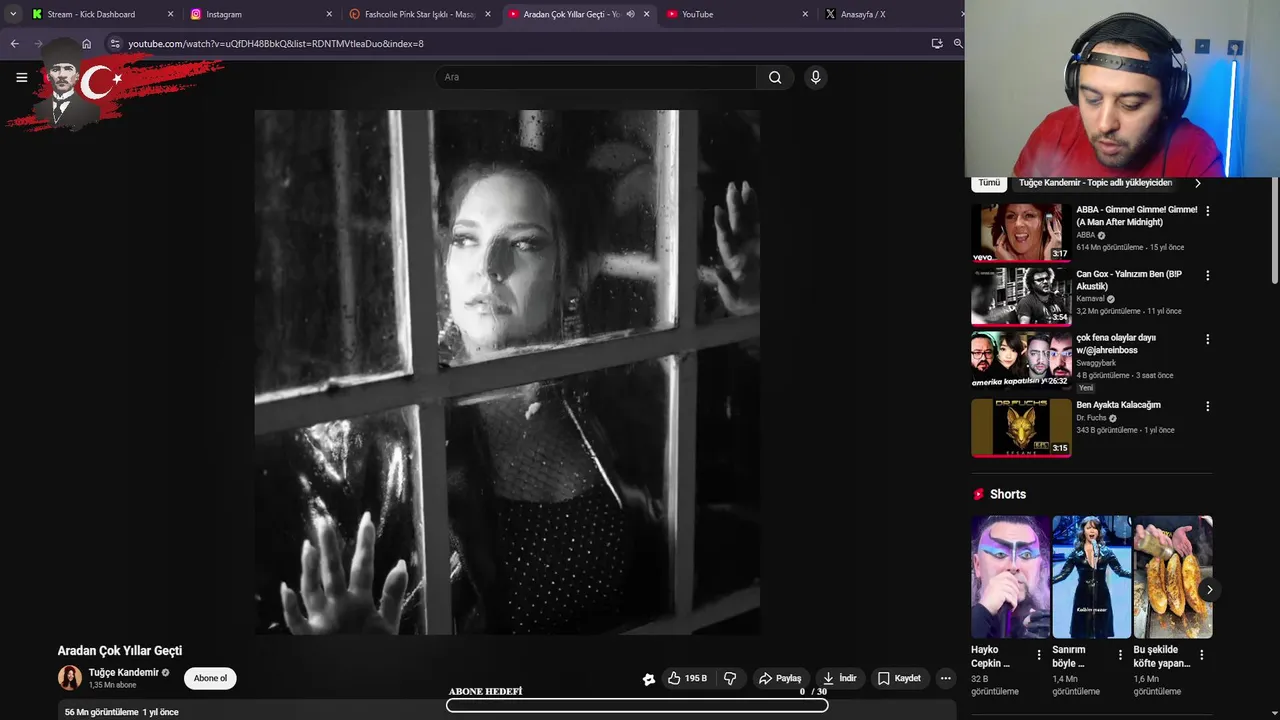Click the Abone ol subscribe button

tap(210, 678)
